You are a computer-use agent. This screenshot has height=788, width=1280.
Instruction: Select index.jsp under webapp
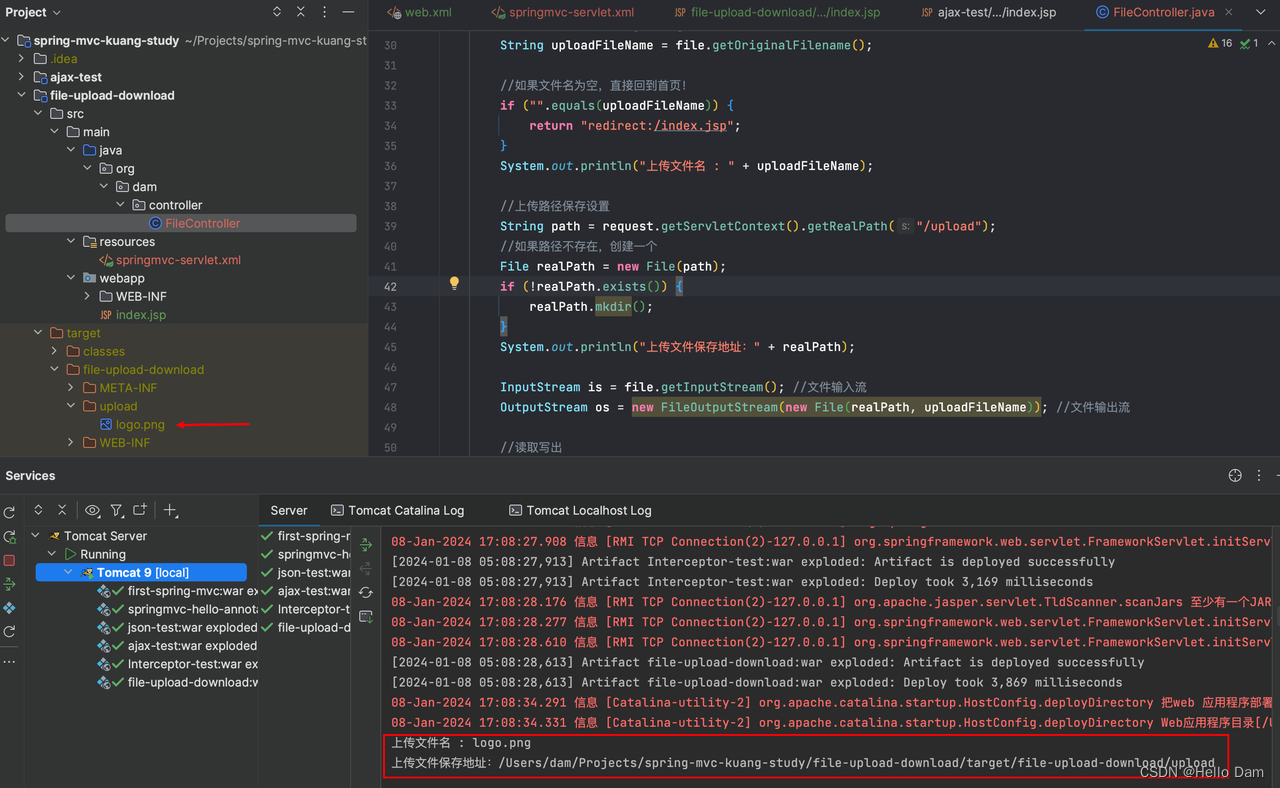pyautogui.click(x=133, y=314)
